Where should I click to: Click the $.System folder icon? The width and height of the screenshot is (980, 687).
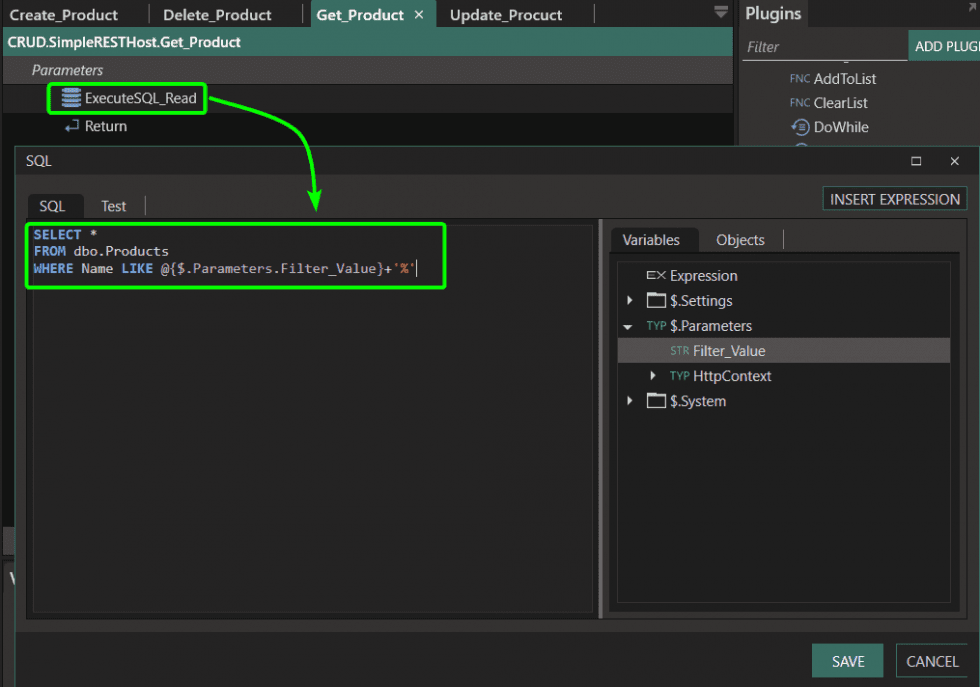click(656, 401)
